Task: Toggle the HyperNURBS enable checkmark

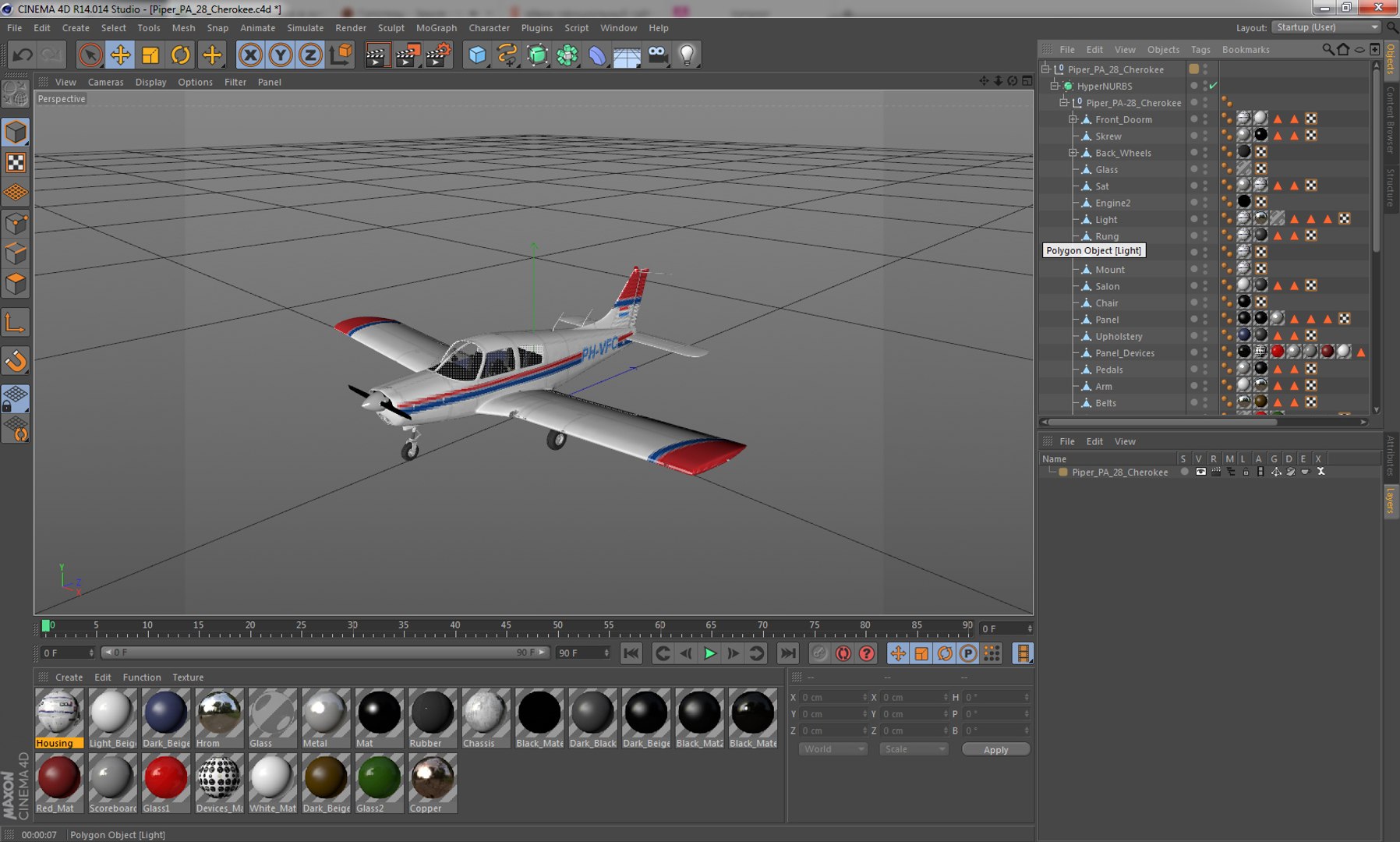Action: point(1214,86)
